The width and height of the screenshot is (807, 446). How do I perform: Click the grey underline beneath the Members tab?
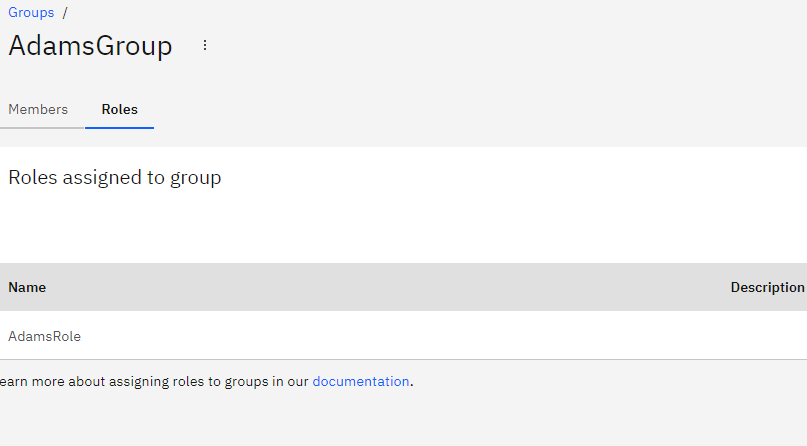[42, 128]
